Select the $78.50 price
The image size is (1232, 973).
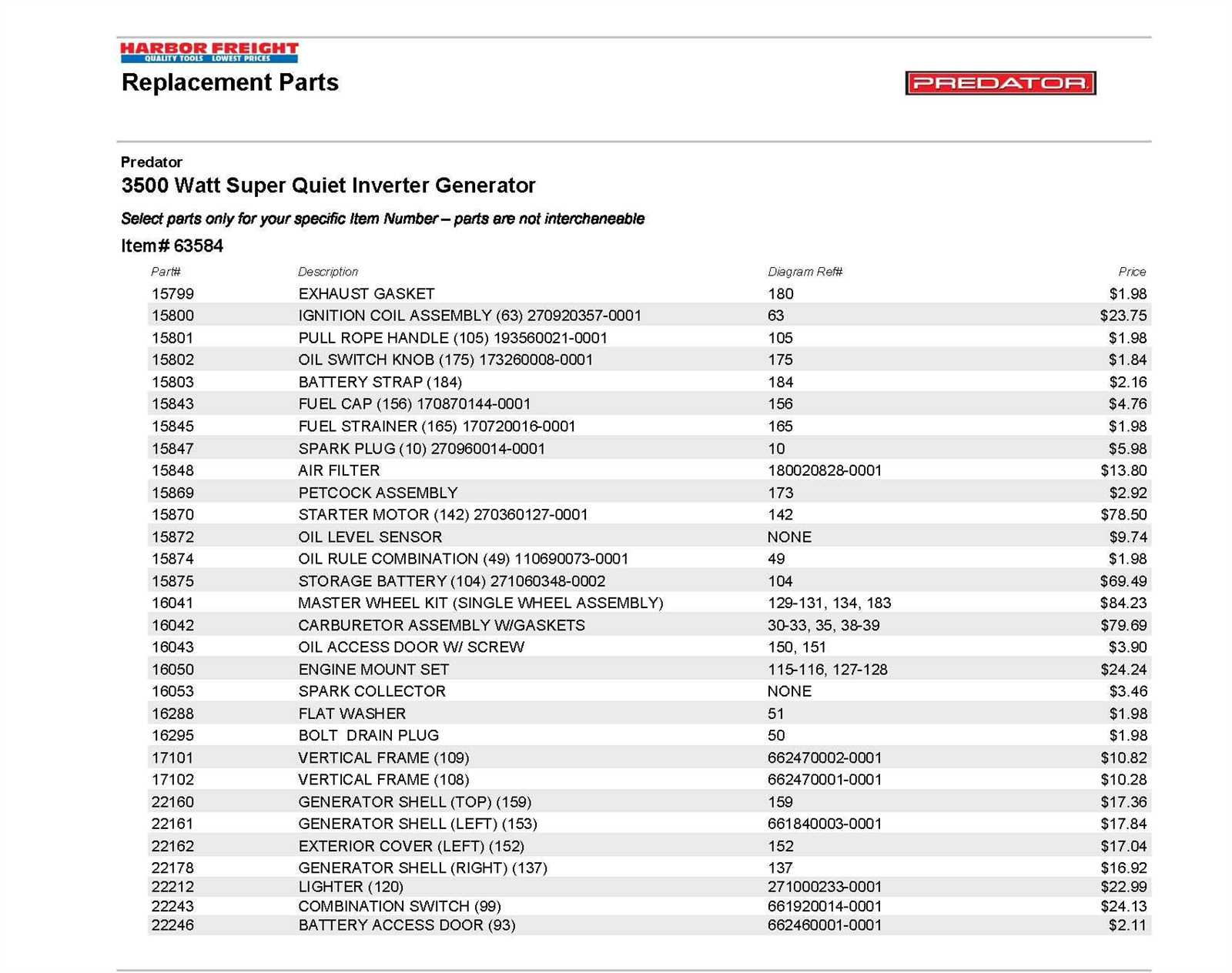1123,515
